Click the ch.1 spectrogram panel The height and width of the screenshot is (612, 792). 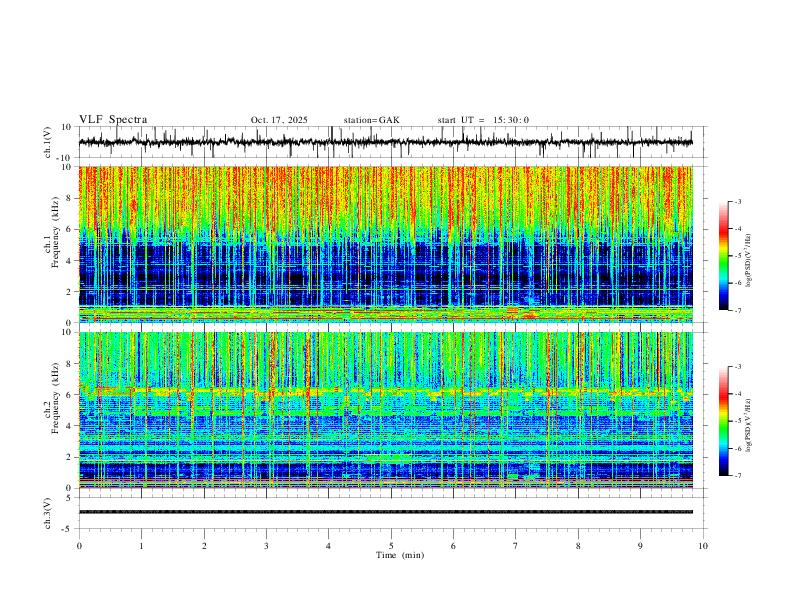385,244
